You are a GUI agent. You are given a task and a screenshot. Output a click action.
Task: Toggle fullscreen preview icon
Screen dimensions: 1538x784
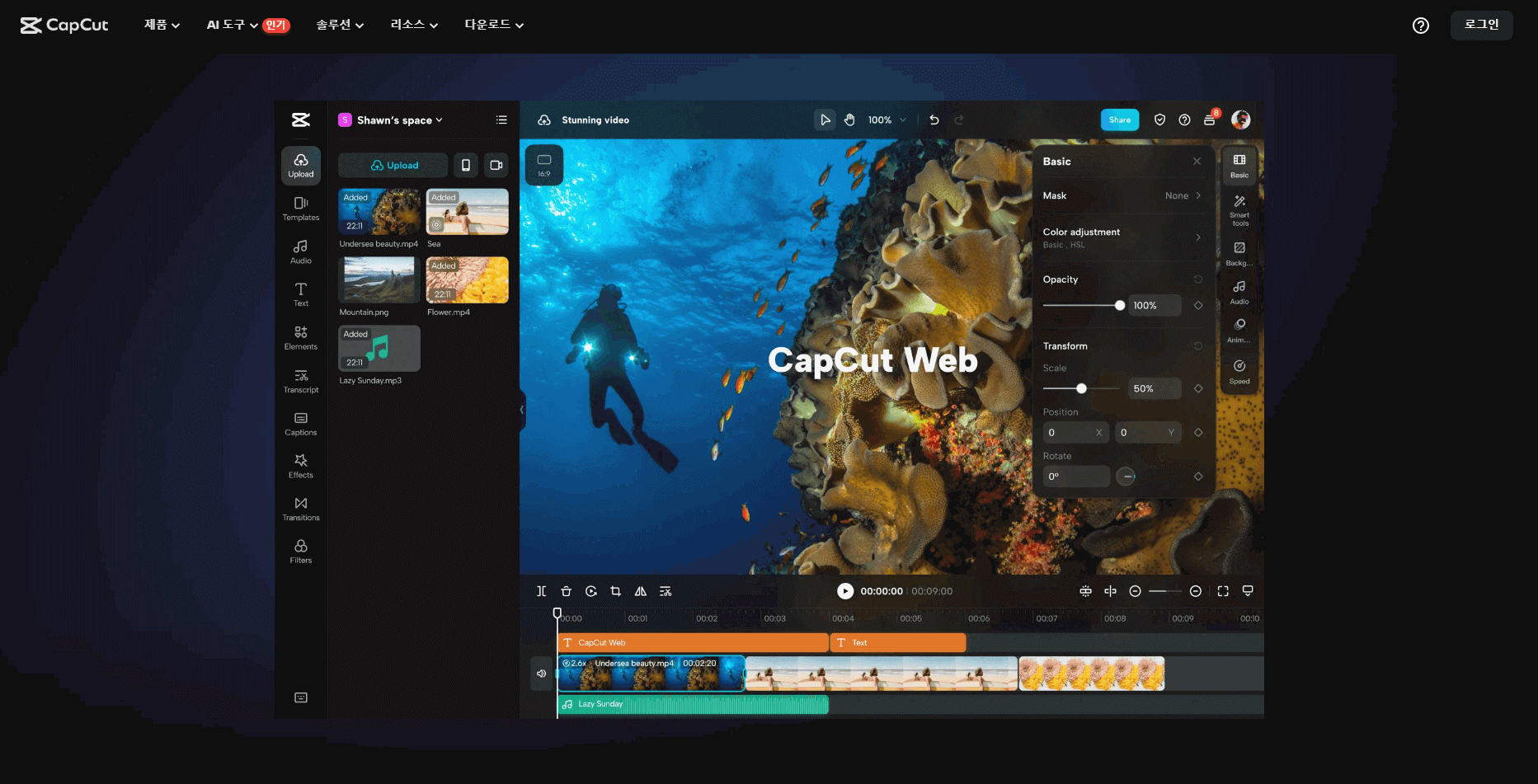click(x=1223, y=591)
